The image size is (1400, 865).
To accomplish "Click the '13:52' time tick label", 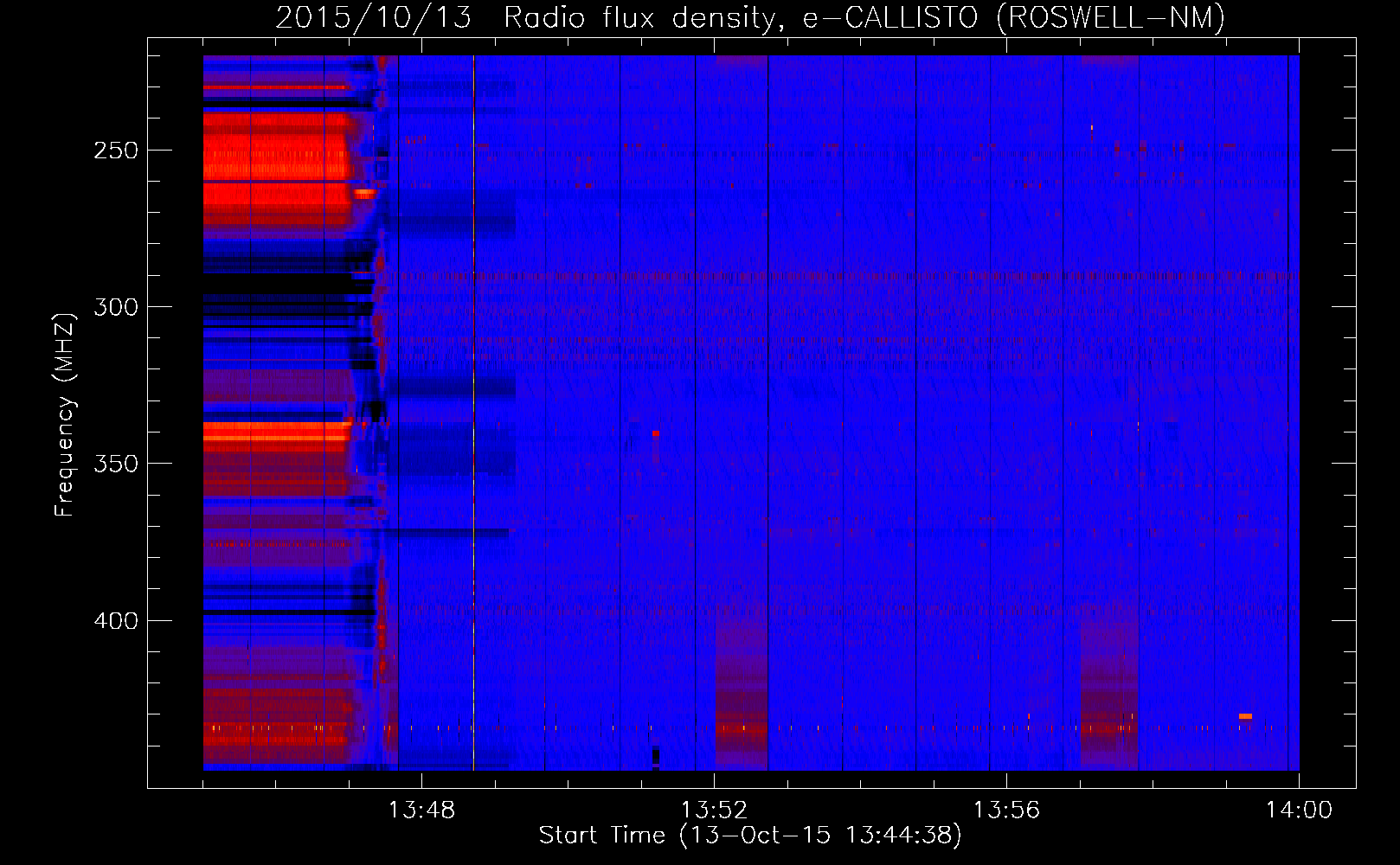I will pyautogui.click(x=714, y=811).
